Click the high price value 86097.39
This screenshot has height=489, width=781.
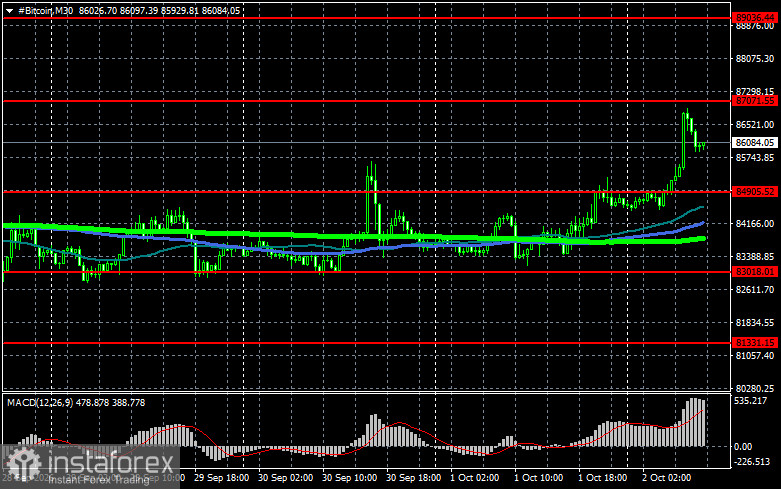(138, 10)
